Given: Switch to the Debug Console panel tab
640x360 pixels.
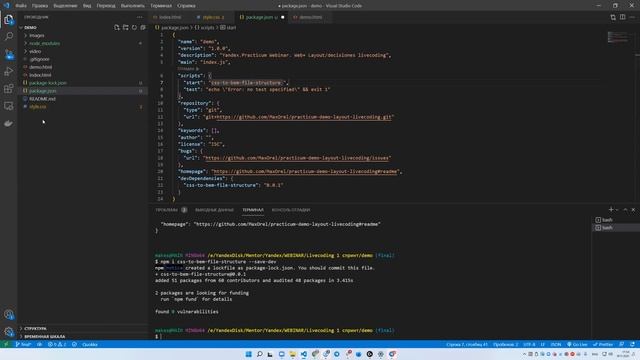Looking at the screenshot, I should (291, 210).
